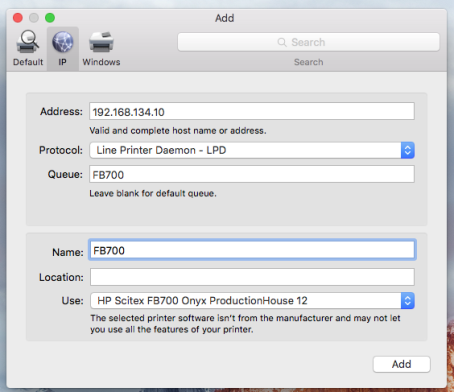Close the Add window with red button
This screenshot has height=392, width=454.
(18, 18)
